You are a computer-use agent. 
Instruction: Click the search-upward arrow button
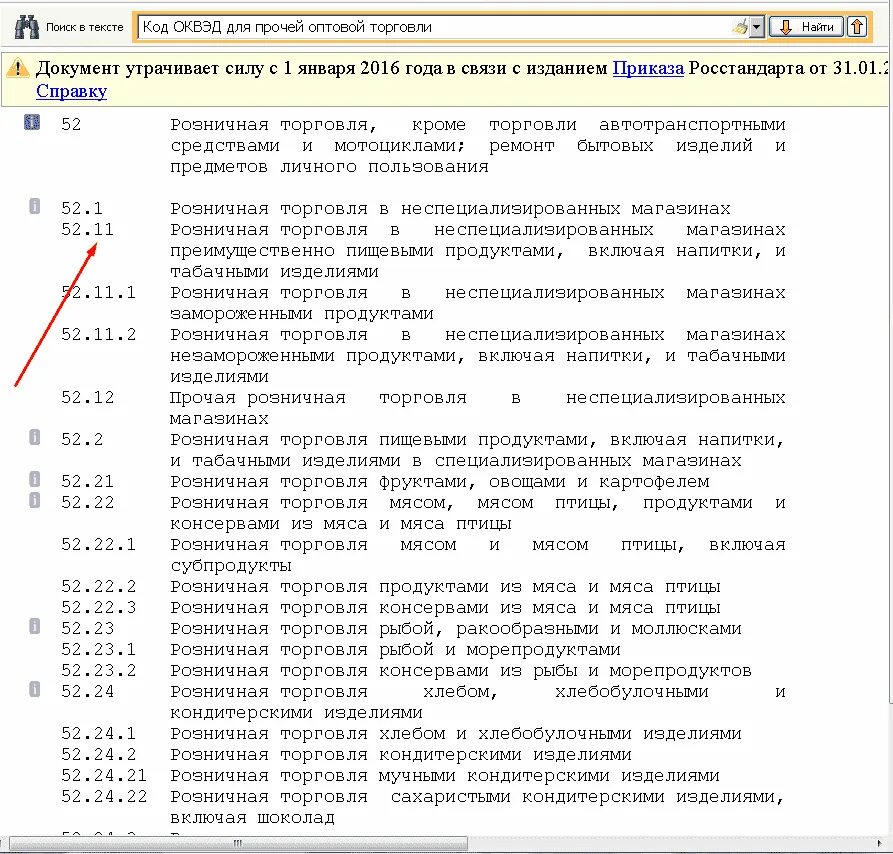(x=857, y=27)
